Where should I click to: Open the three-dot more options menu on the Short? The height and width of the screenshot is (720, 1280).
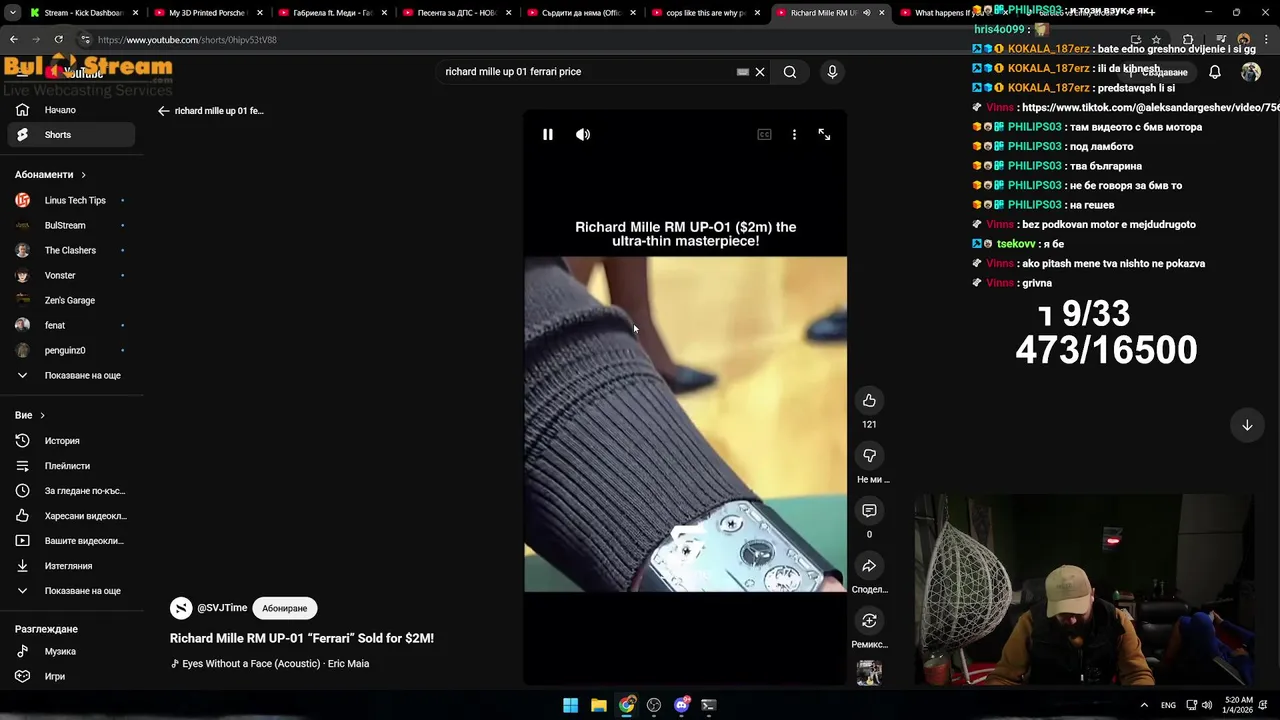pos(794,134)
